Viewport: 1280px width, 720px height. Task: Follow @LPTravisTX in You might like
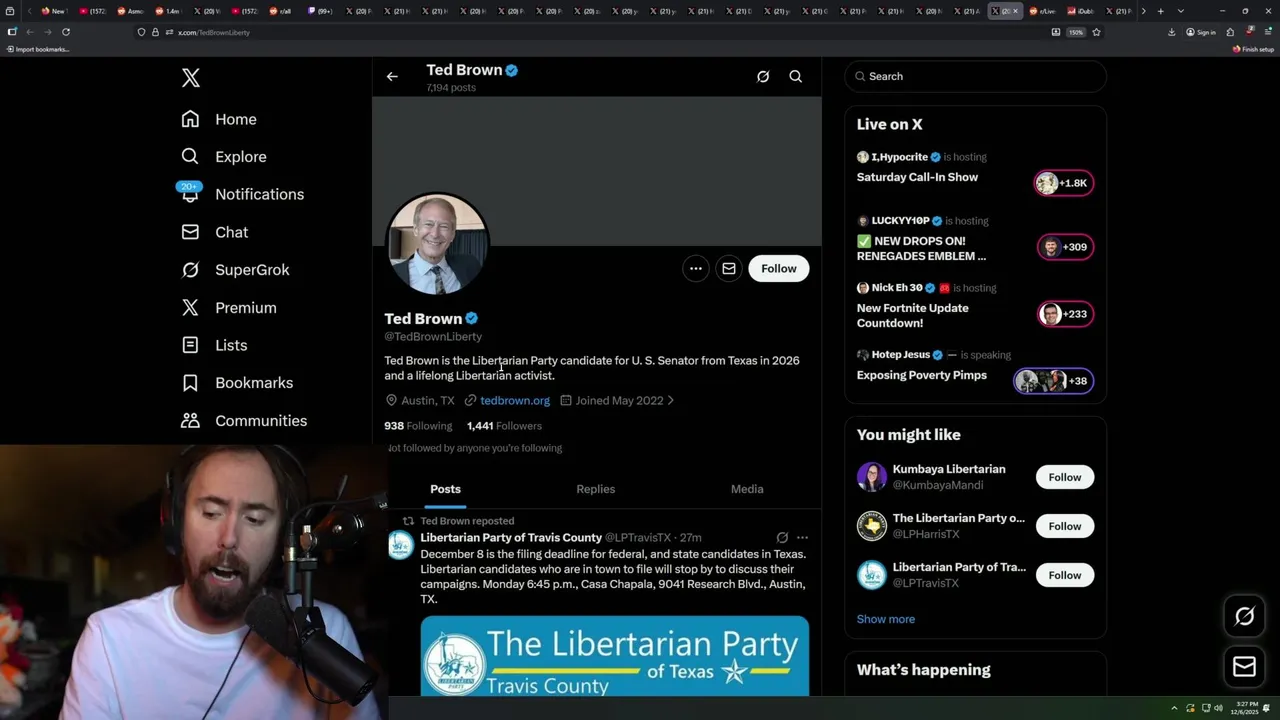[x=1065, y=575]
